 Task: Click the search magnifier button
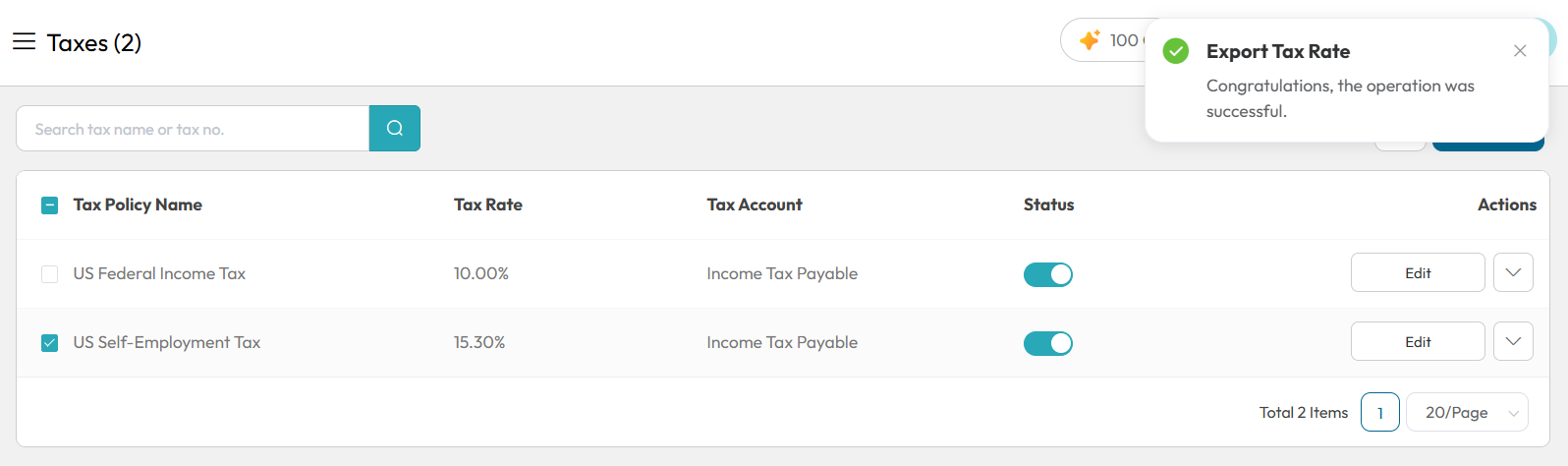point(395,129)
